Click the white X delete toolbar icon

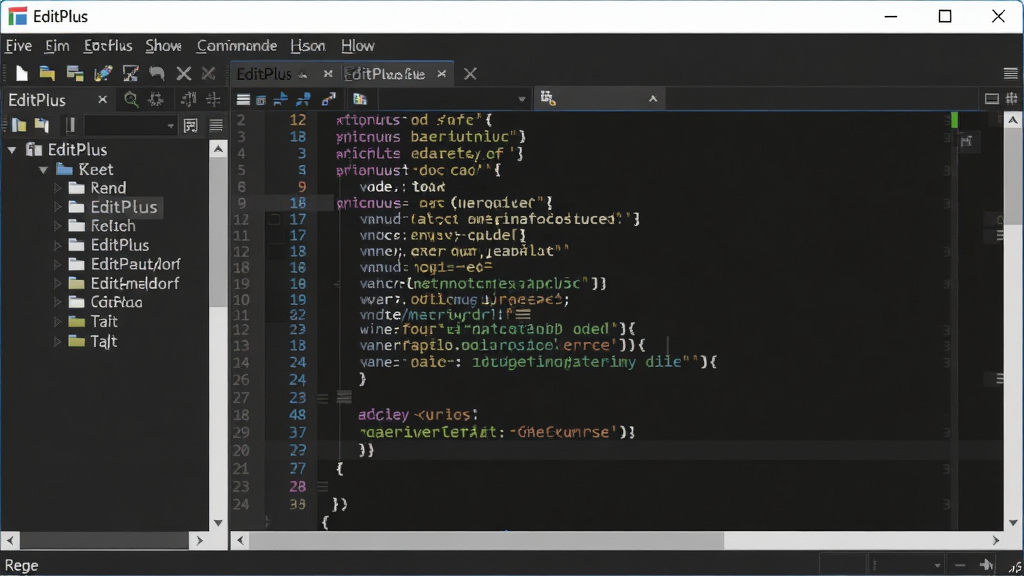point(184,74)
